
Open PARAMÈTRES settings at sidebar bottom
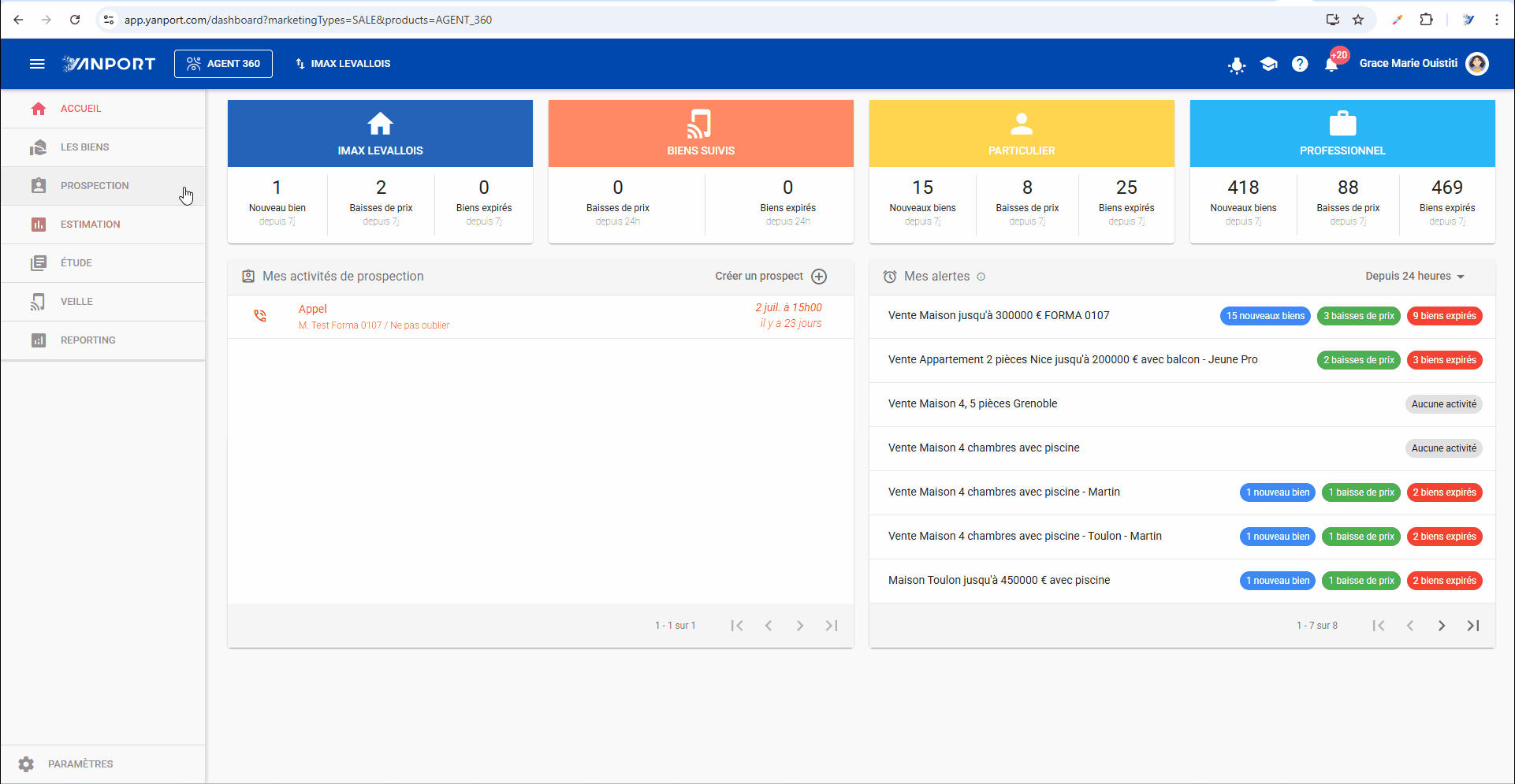pos(102,764)
